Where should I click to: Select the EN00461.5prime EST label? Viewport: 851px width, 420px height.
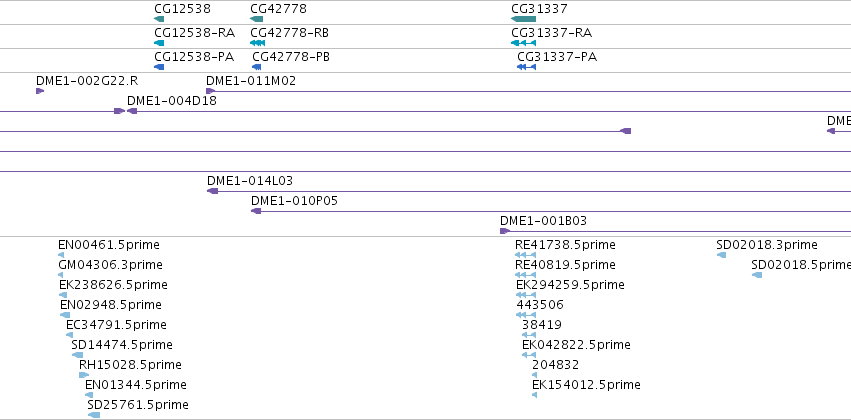[109, 245]
